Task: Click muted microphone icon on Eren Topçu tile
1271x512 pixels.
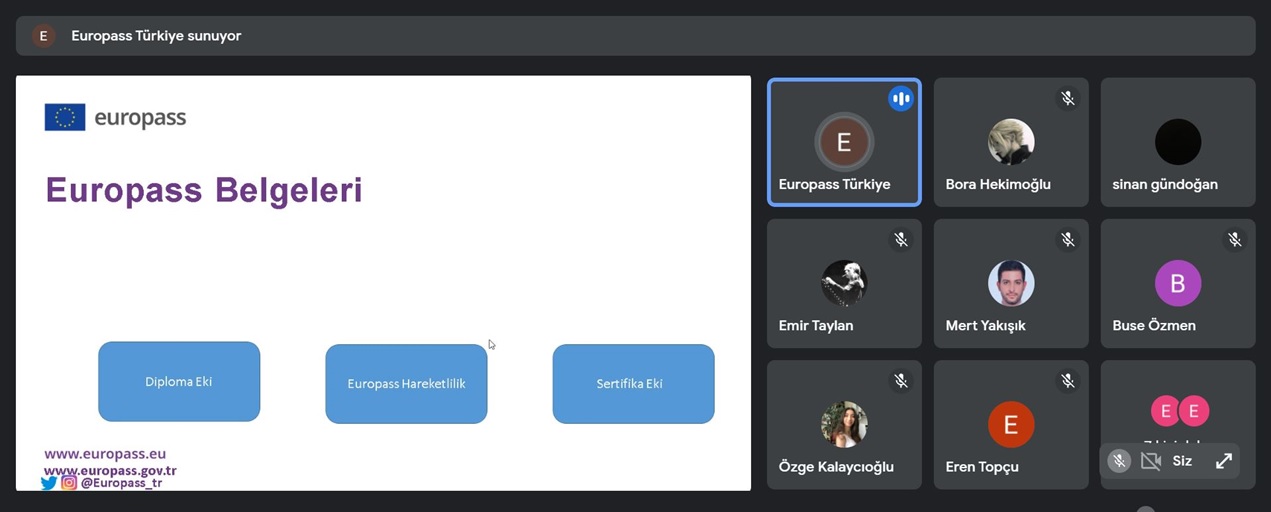Action: tap(1068, 380)
